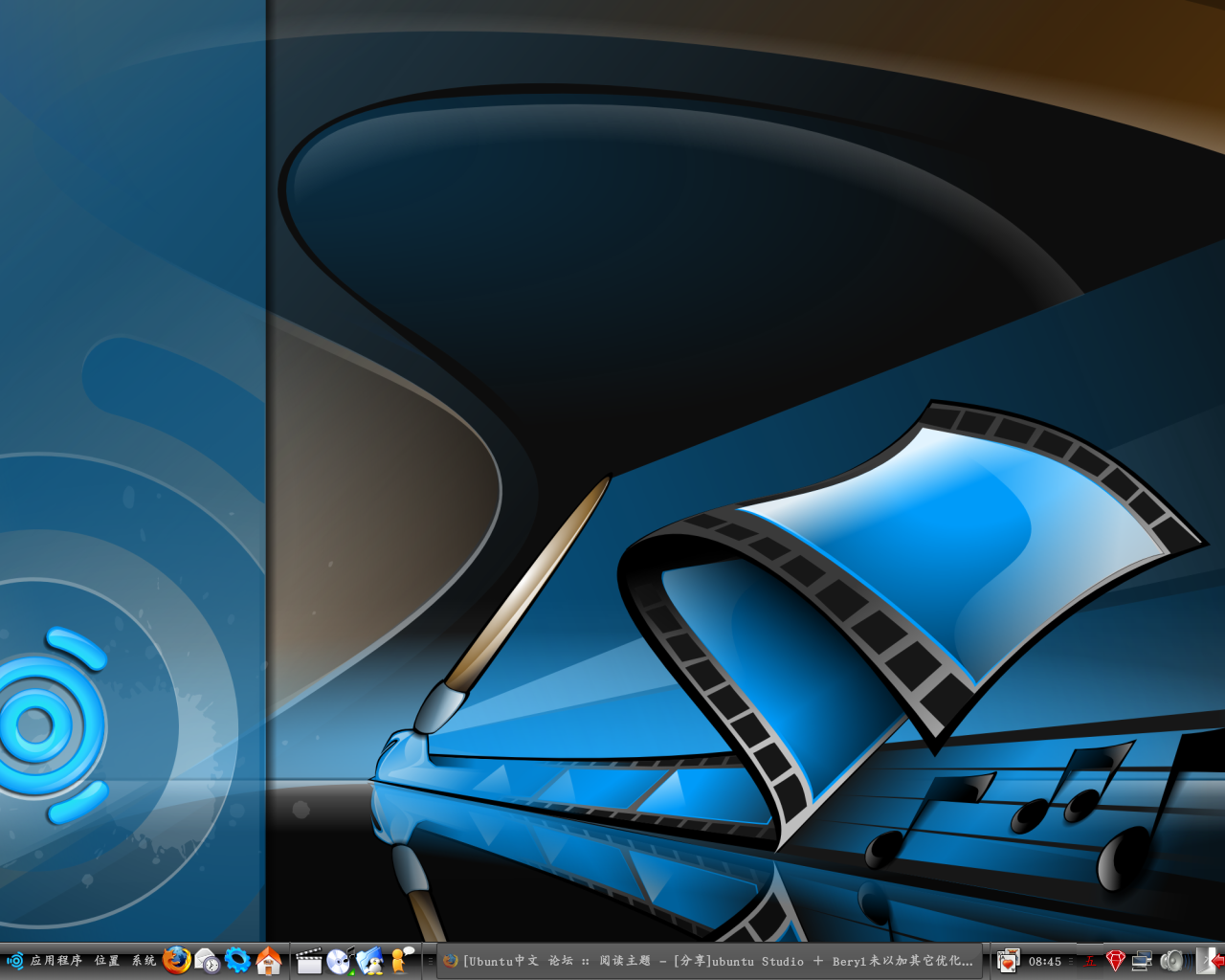This screenshot has width=1225, height=980.
Task: Open the playing cards solitaire icon
Action: (1008, 961)
